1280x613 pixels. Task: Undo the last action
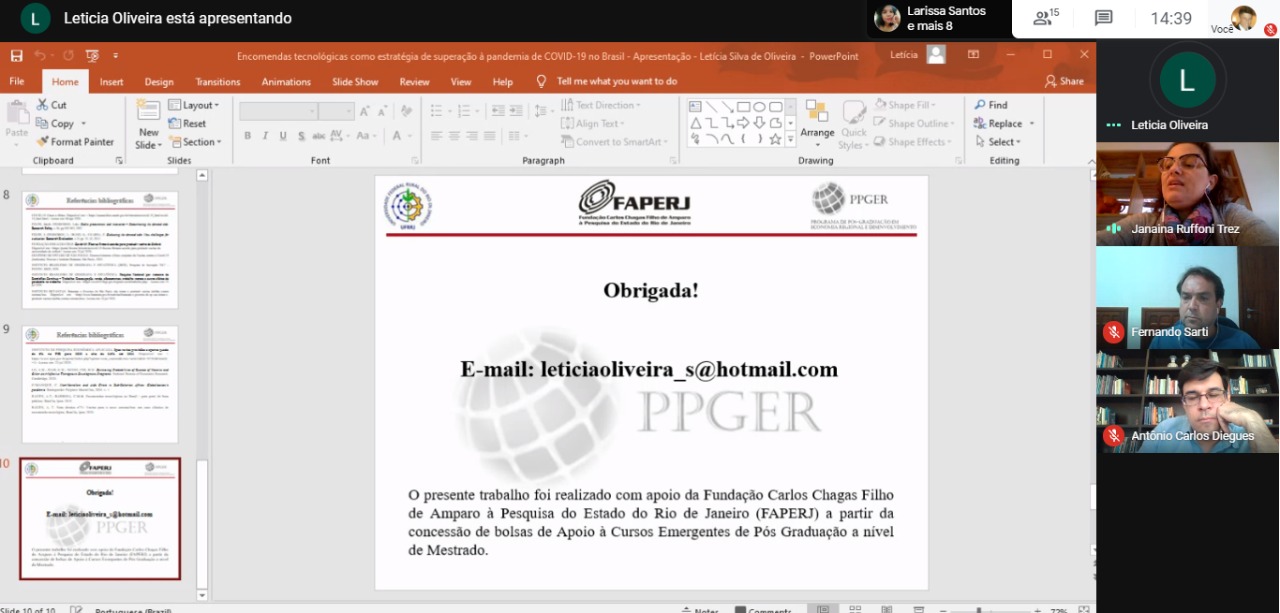[39, 56]
